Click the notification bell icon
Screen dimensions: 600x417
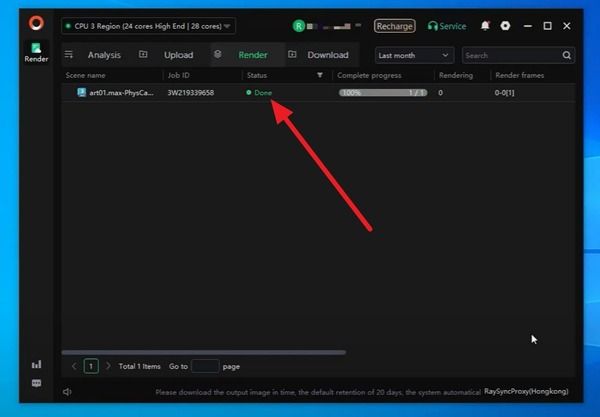point(485,26)
